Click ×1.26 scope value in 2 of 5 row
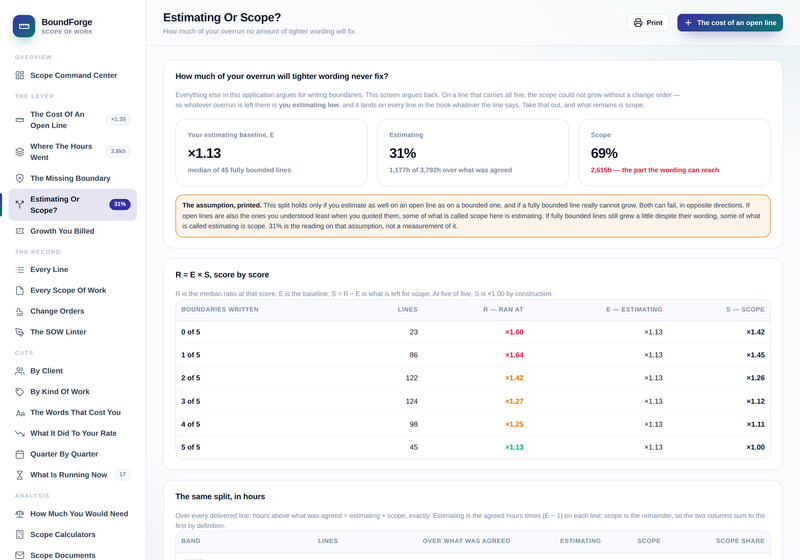Image resolution: width=800 pixels, height=560 pixels. [756, 378]
